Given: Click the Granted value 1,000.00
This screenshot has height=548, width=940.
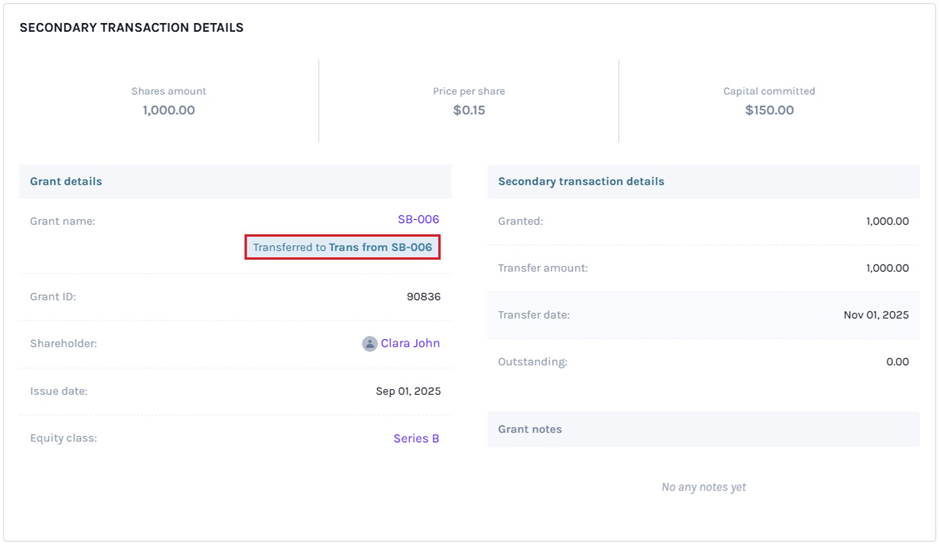Looking at the screenshot, I should pos(887,221).
